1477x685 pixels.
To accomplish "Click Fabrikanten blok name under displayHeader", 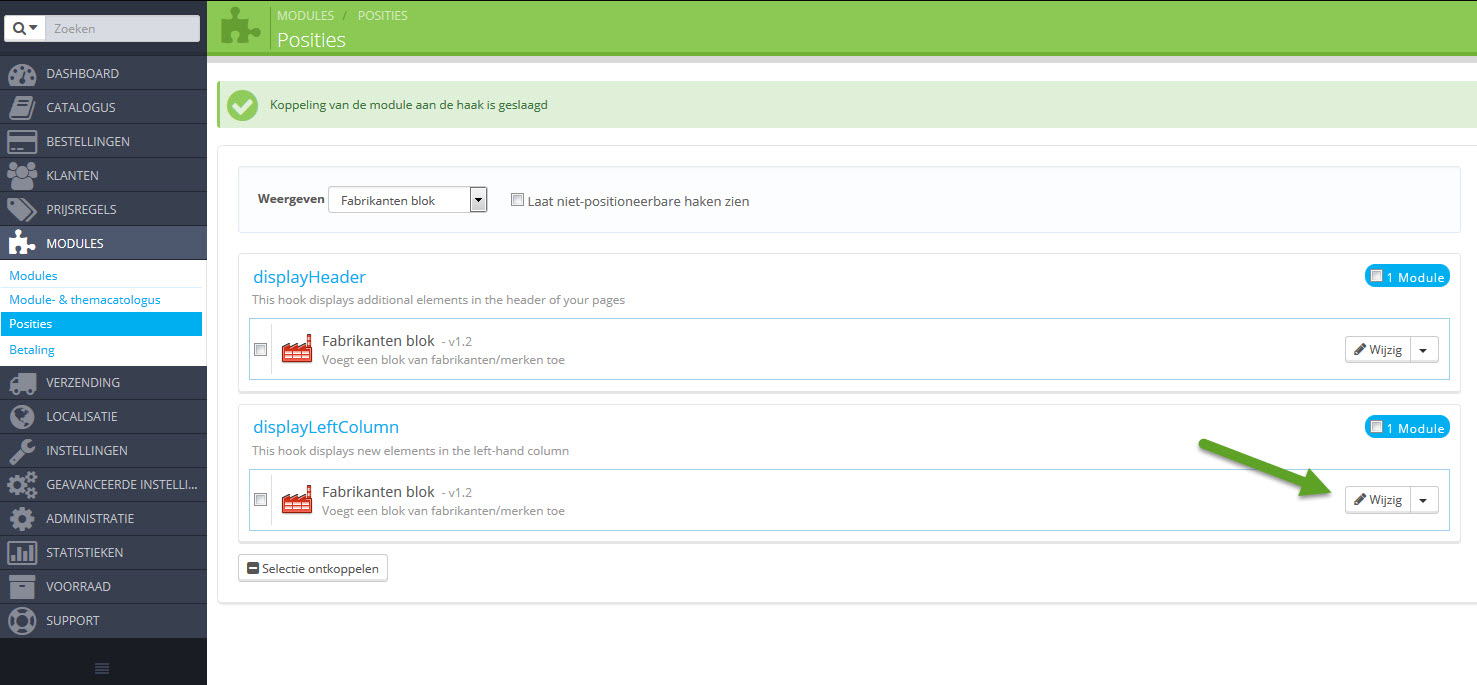I will pyautogui.click(x=378, y=341).
